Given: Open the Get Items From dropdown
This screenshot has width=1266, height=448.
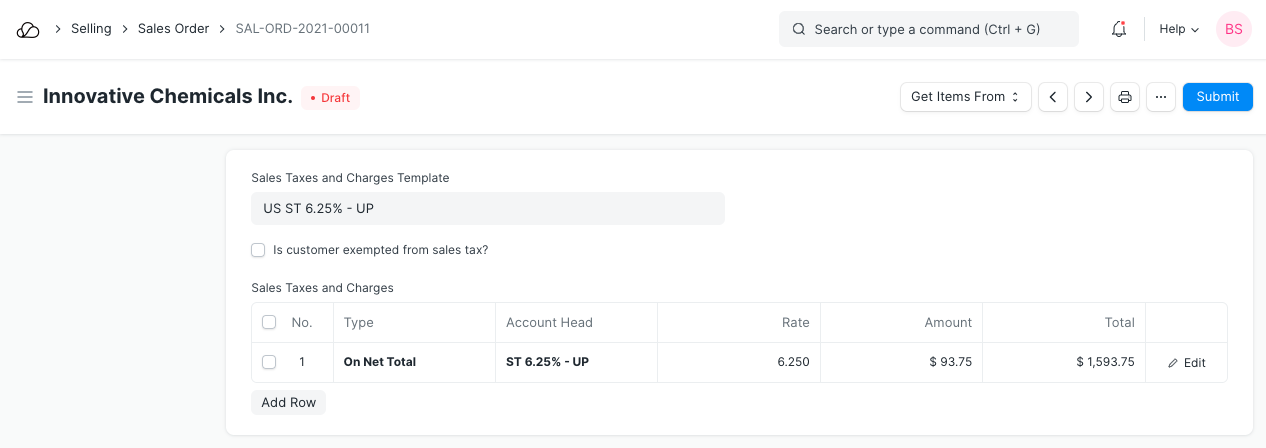Looking at the screenshot, I should (965, 97).
